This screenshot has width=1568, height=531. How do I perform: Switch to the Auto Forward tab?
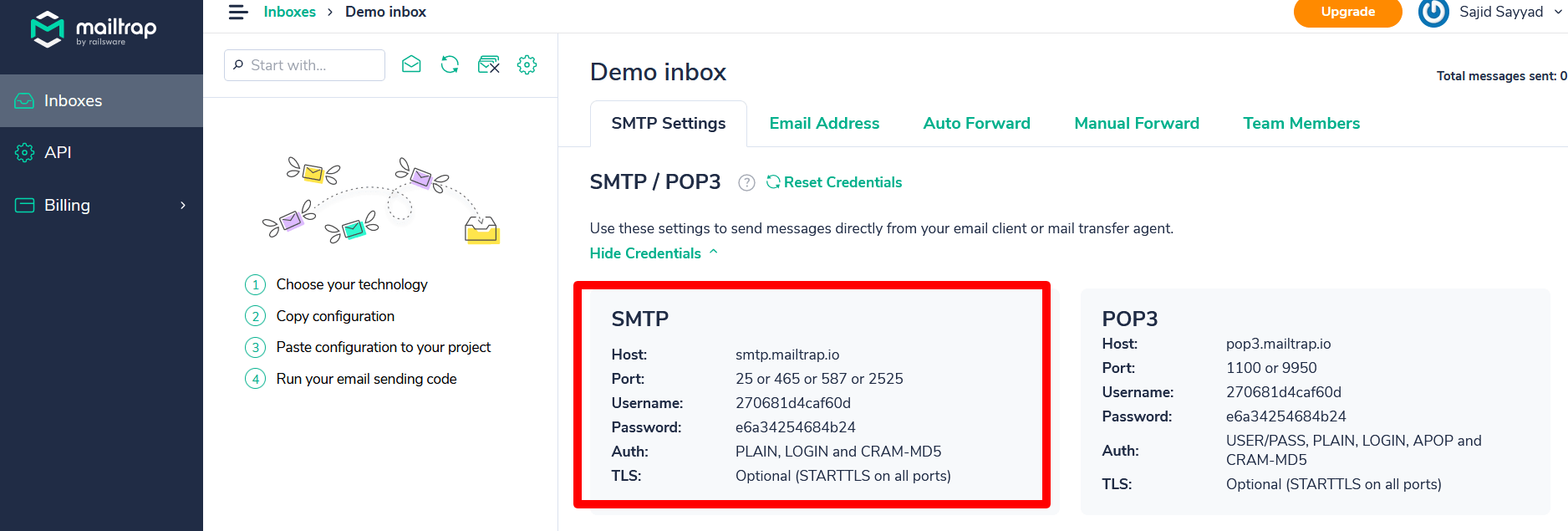pos(976,123)
